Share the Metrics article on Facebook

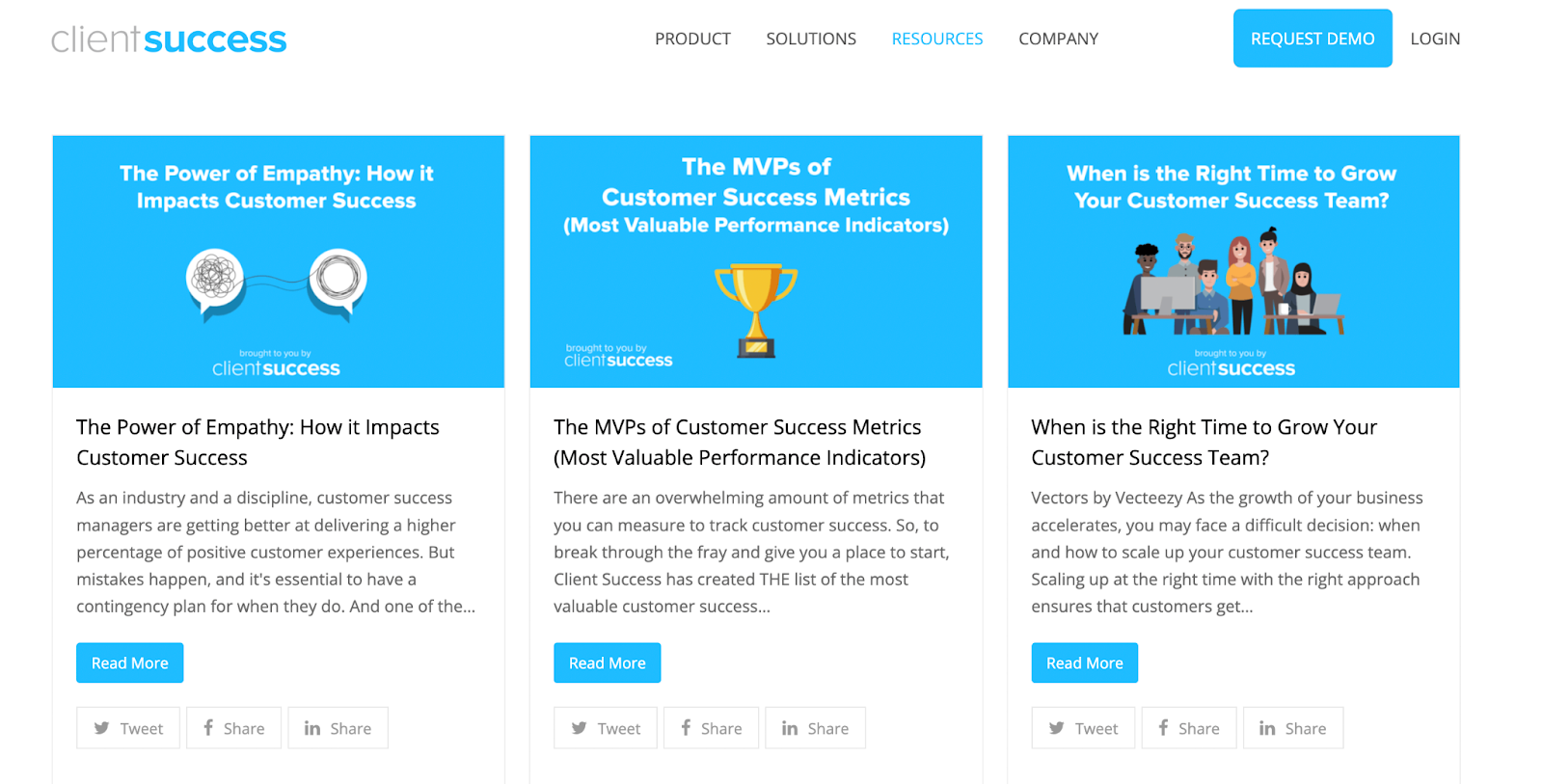(x=711, y=727)
